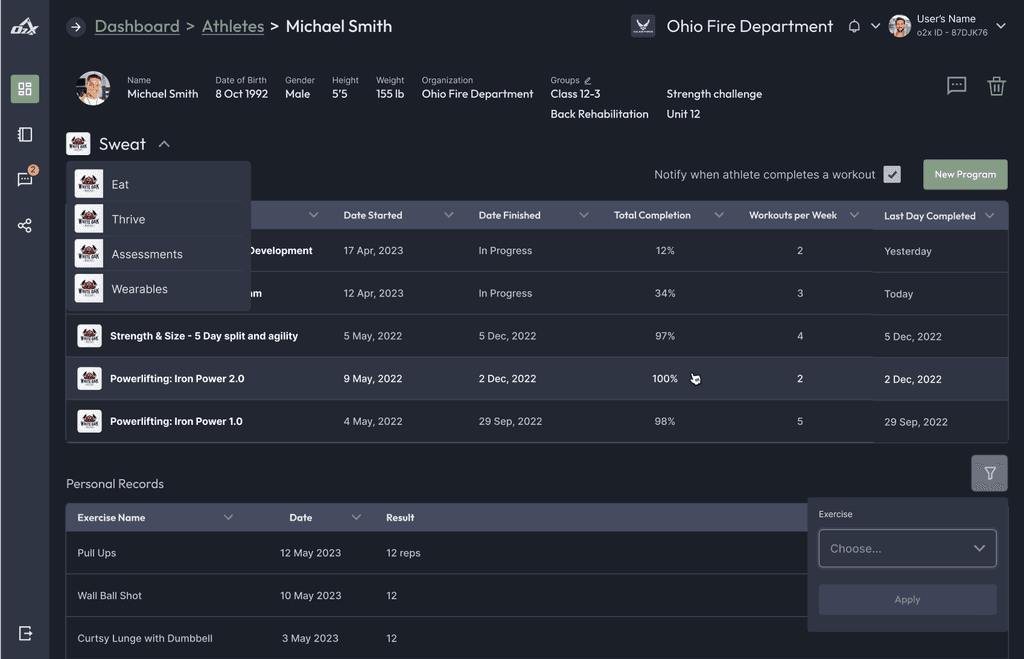The image size is (1024, 659).
Task: Sort by Last Day Completed chevron
Action: (989, 216)
